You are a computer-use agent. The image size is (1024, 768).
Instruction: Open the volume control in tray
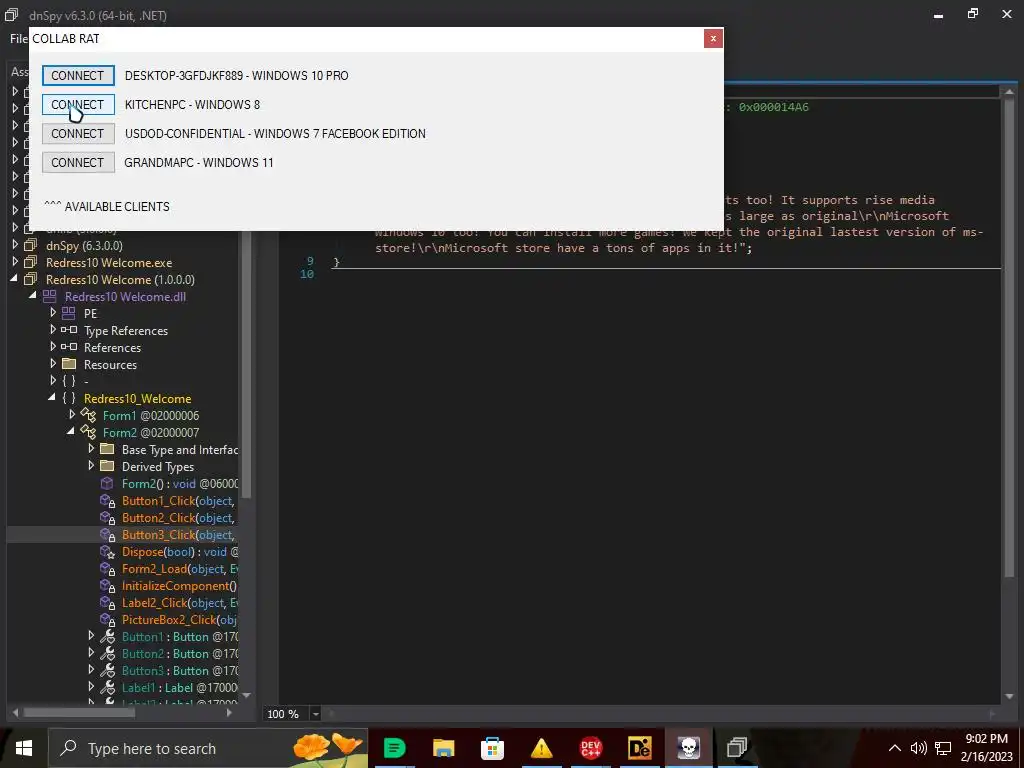(918, 748)
